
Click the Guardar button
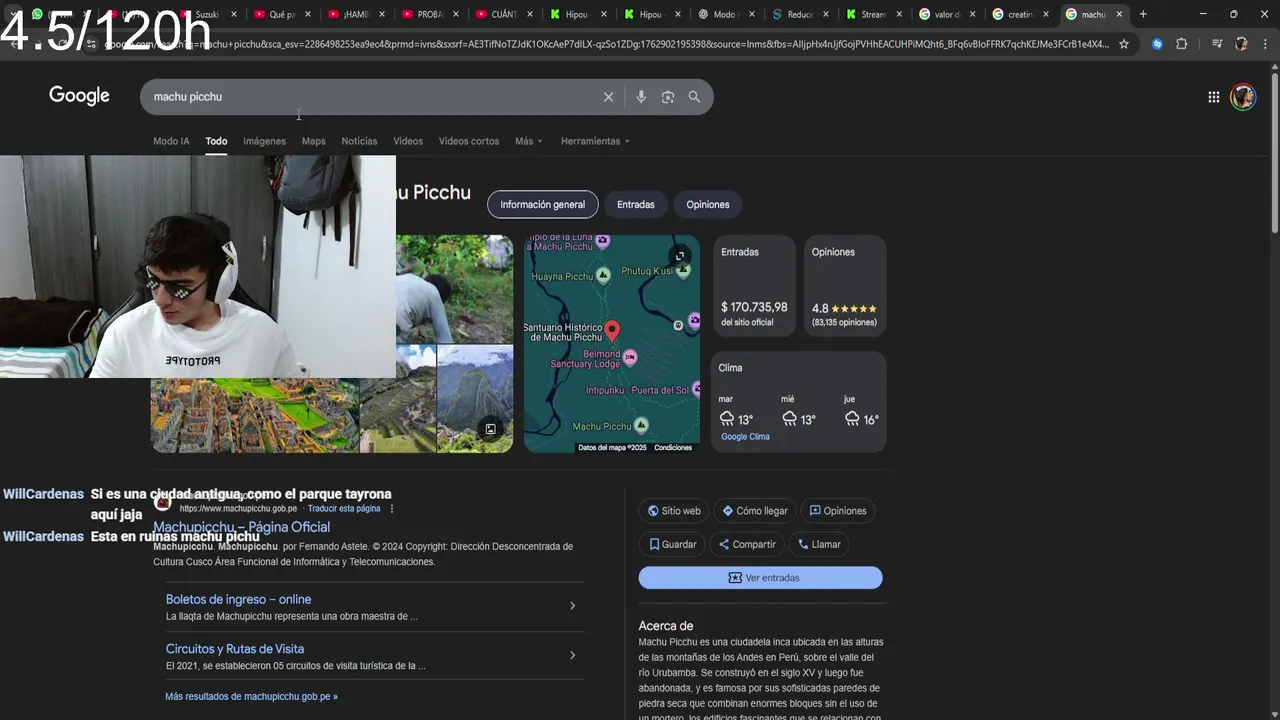[672, 544]
